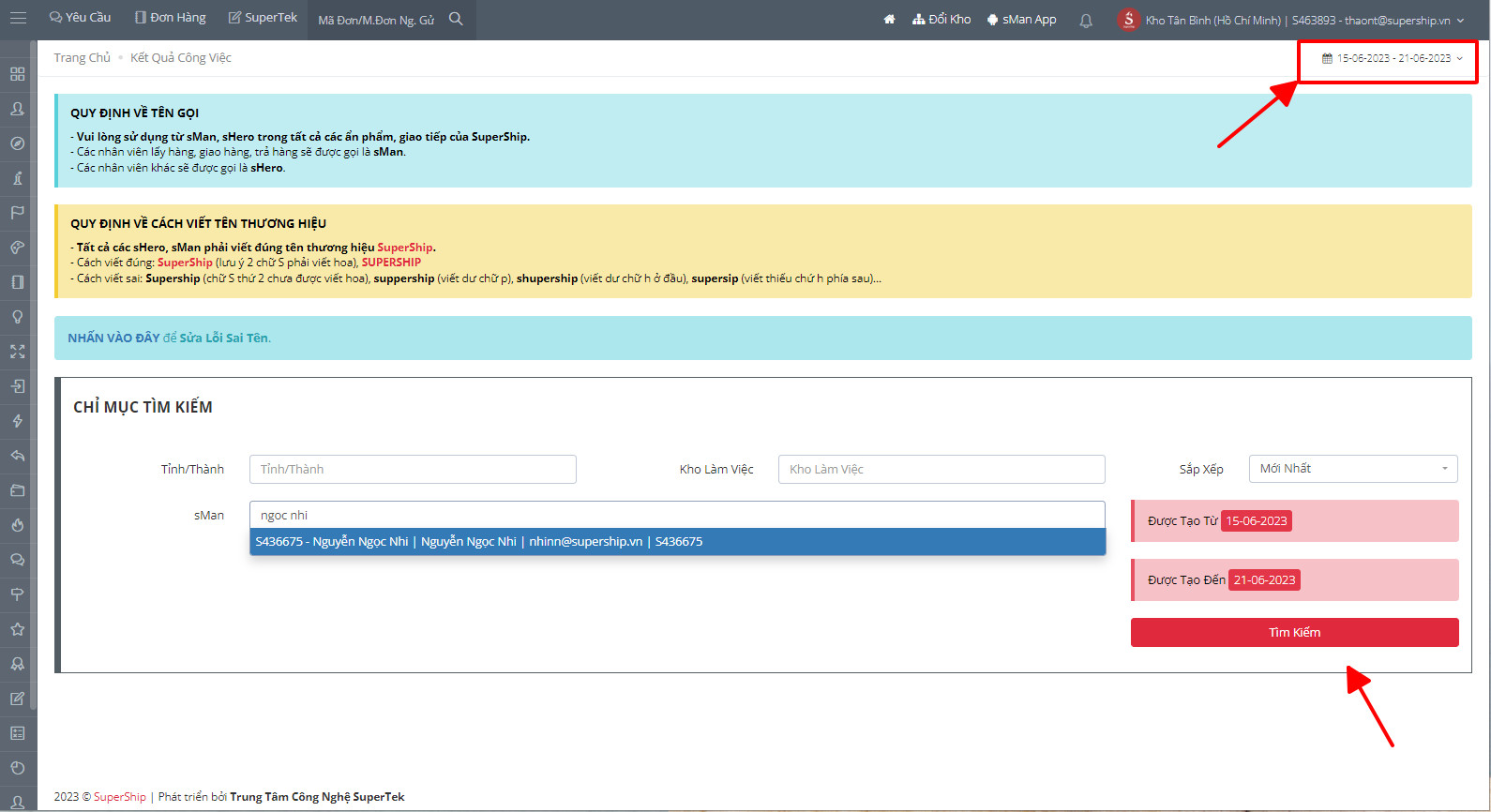This screenshot has height=812, width=1491.
Task: Click the Tìm Kiếm search button
Action: 1294,632
